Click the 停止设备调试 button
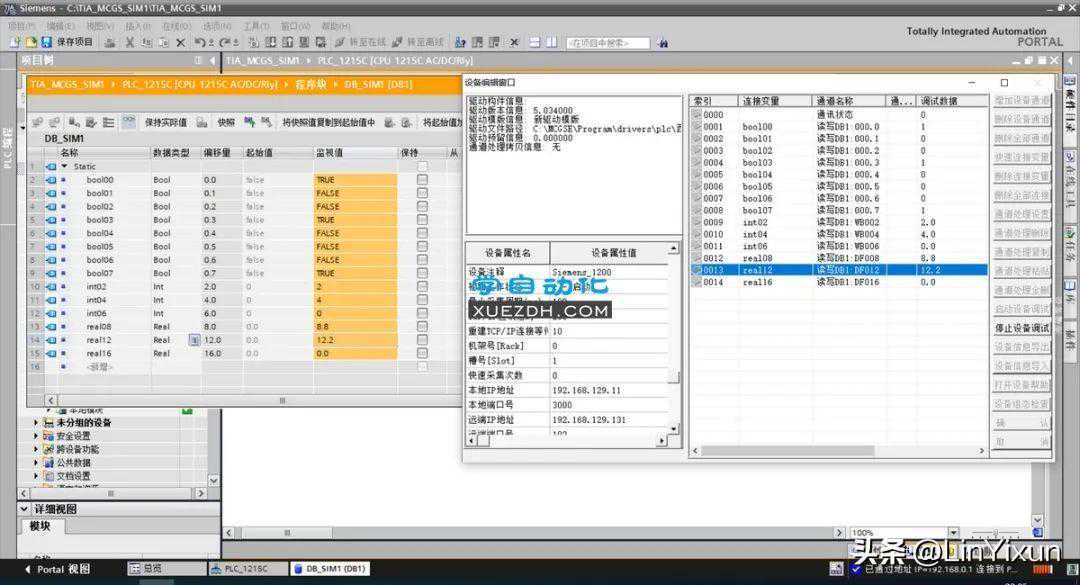Viewport: 1080px width, 585px height. pos(1021,328)
